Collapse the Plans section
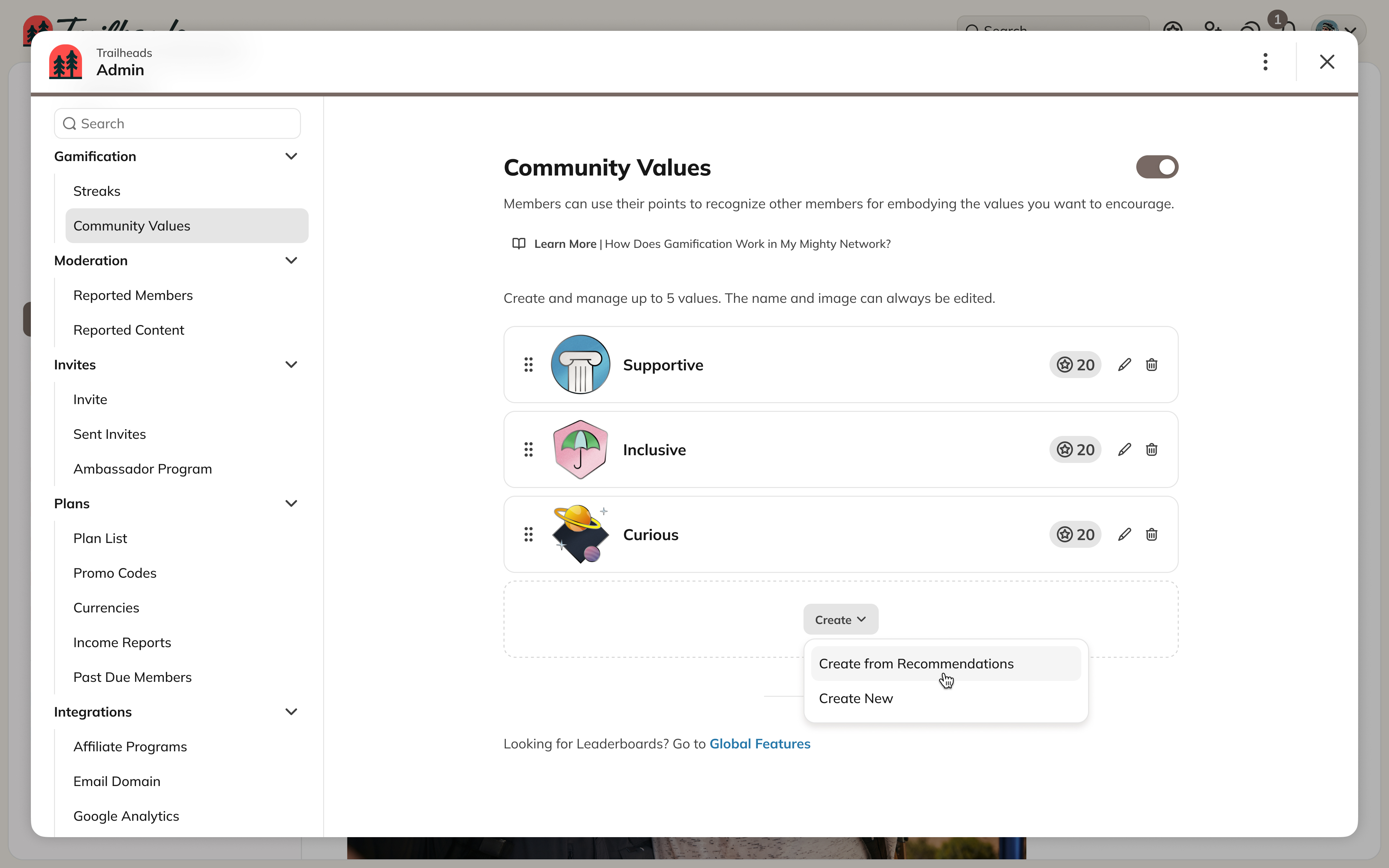This screenshot has width=1389, height=868. (x=292, y=503)
